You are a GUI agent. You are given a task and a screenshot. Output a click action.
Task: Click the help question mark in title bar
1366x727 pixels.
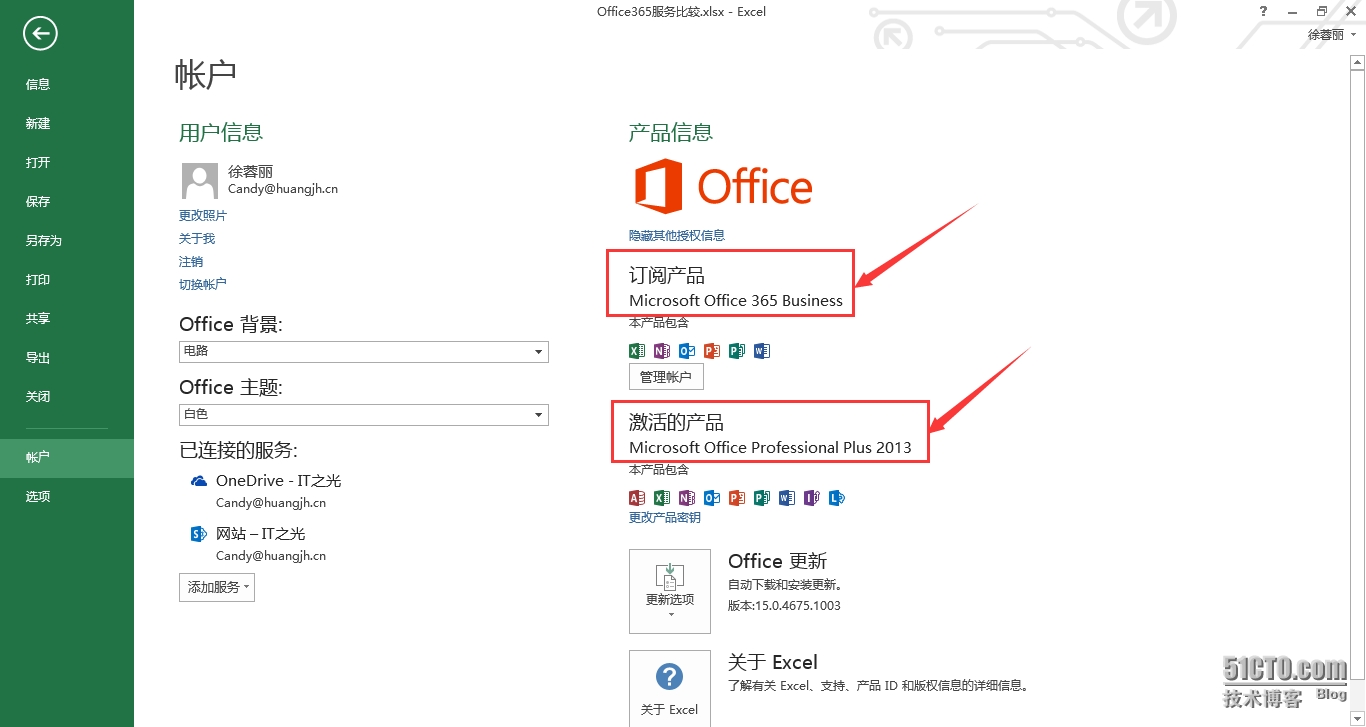coord(1264,11)
